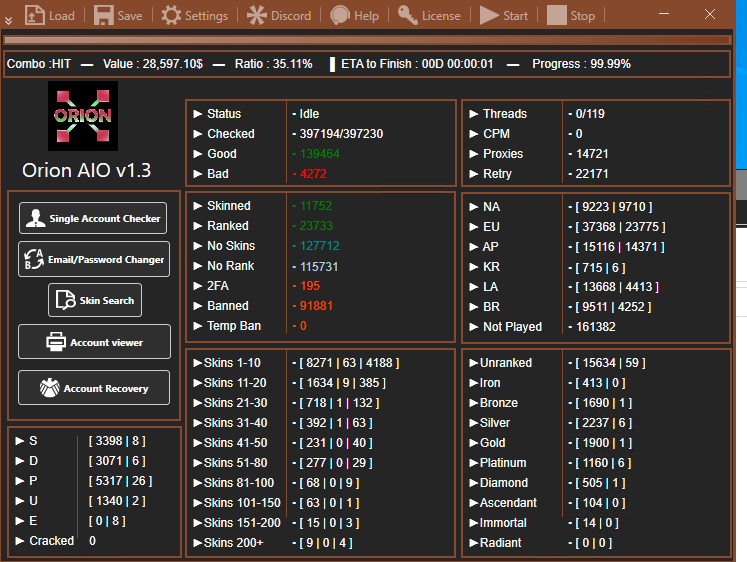This screenshot has height=562, width=747.
Task: Click the Platinum rank label
Action: [x=503, y=463]
